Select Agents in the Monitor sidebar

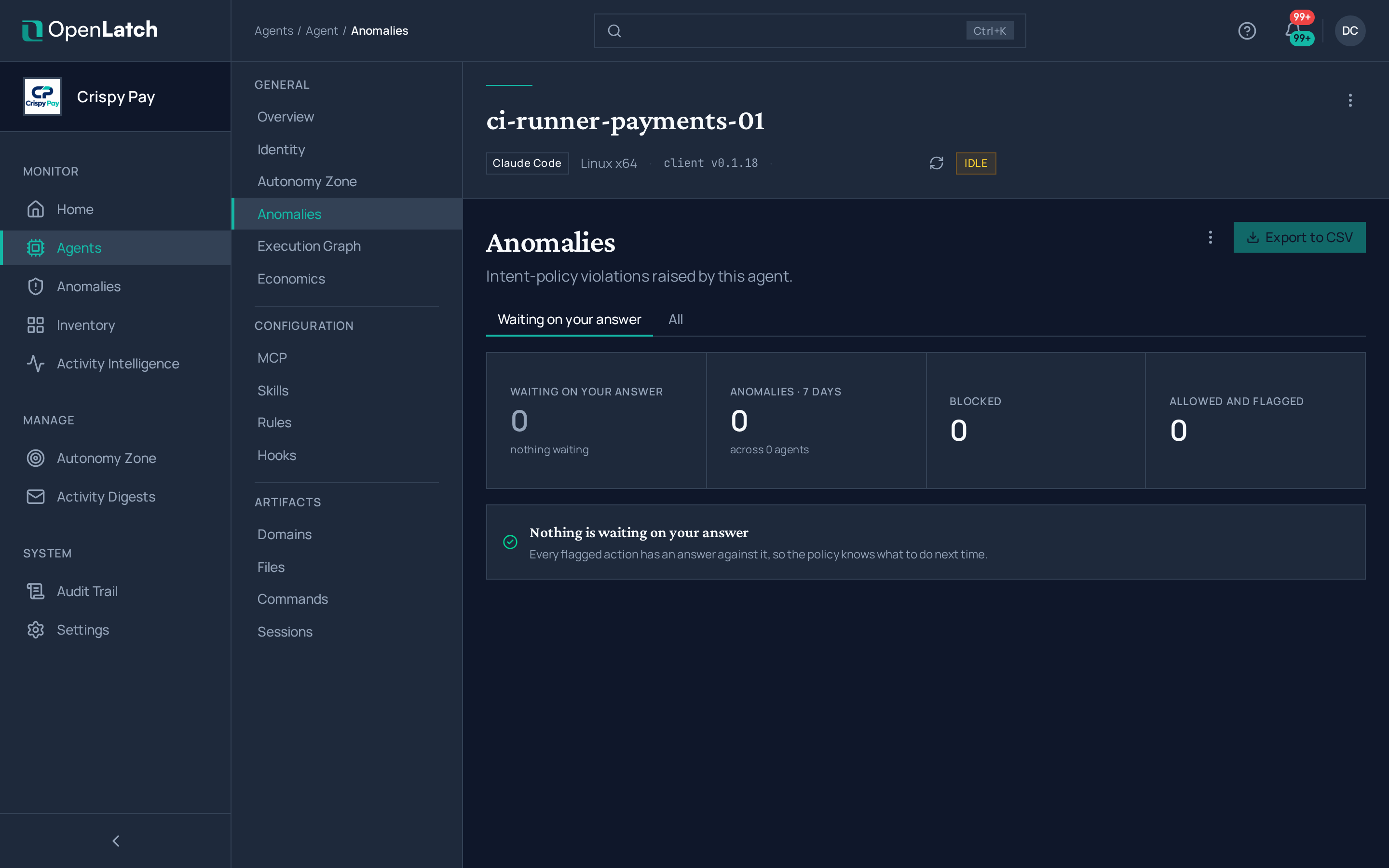(x=115, y=248)
